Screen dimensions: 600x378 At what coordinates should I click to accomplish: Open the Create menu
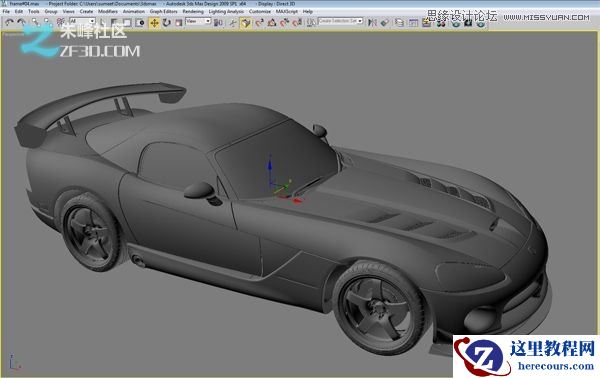86,11
